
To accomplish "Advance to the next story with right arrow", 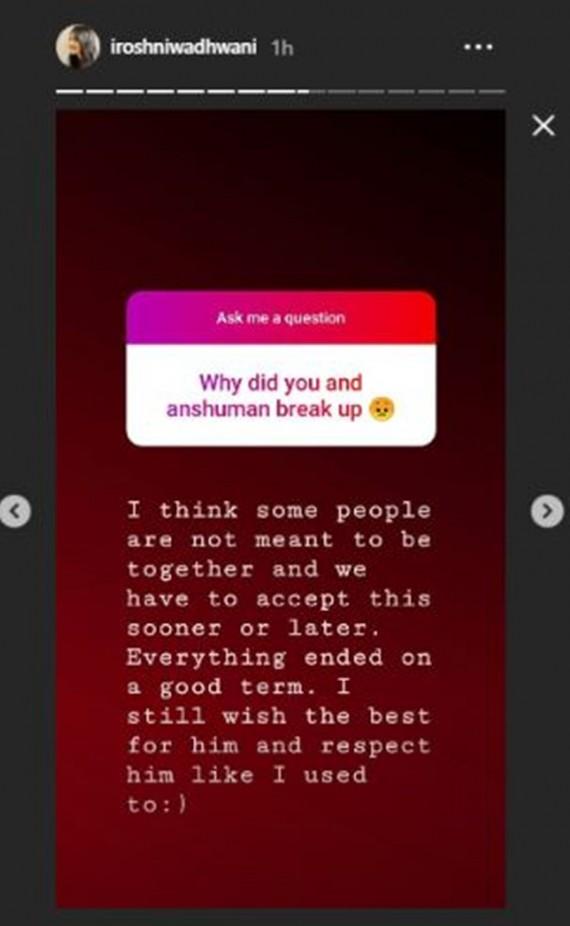I will pyautogui.click(x=547, y=511).
